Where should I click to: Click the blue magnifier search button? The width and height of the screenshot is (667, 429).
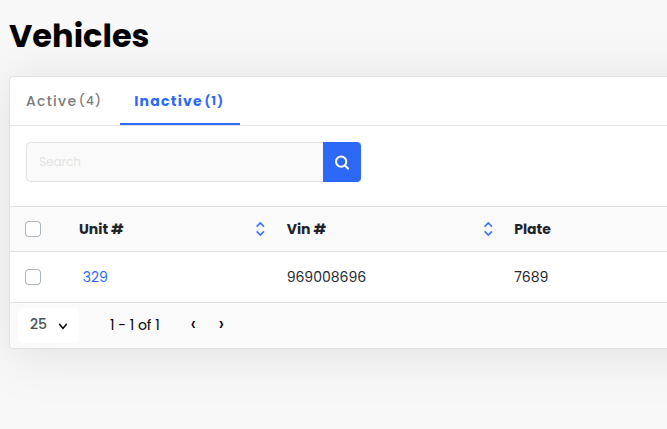[x=342, y=162]
